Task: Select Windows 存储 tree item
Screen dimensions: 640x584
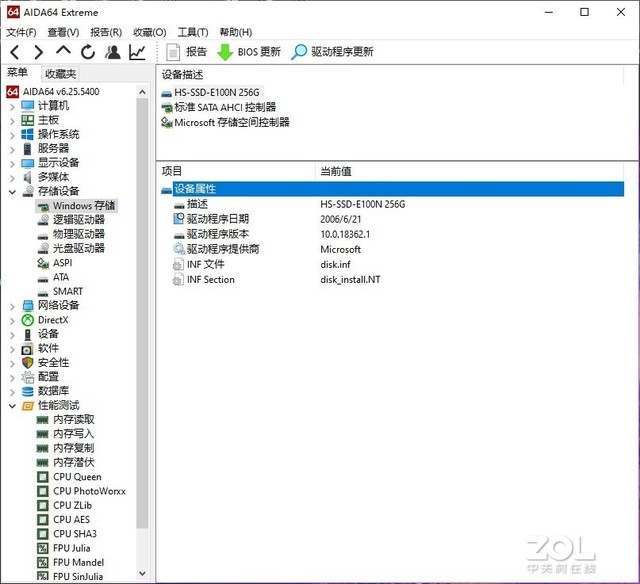Action: coord(77,206)
